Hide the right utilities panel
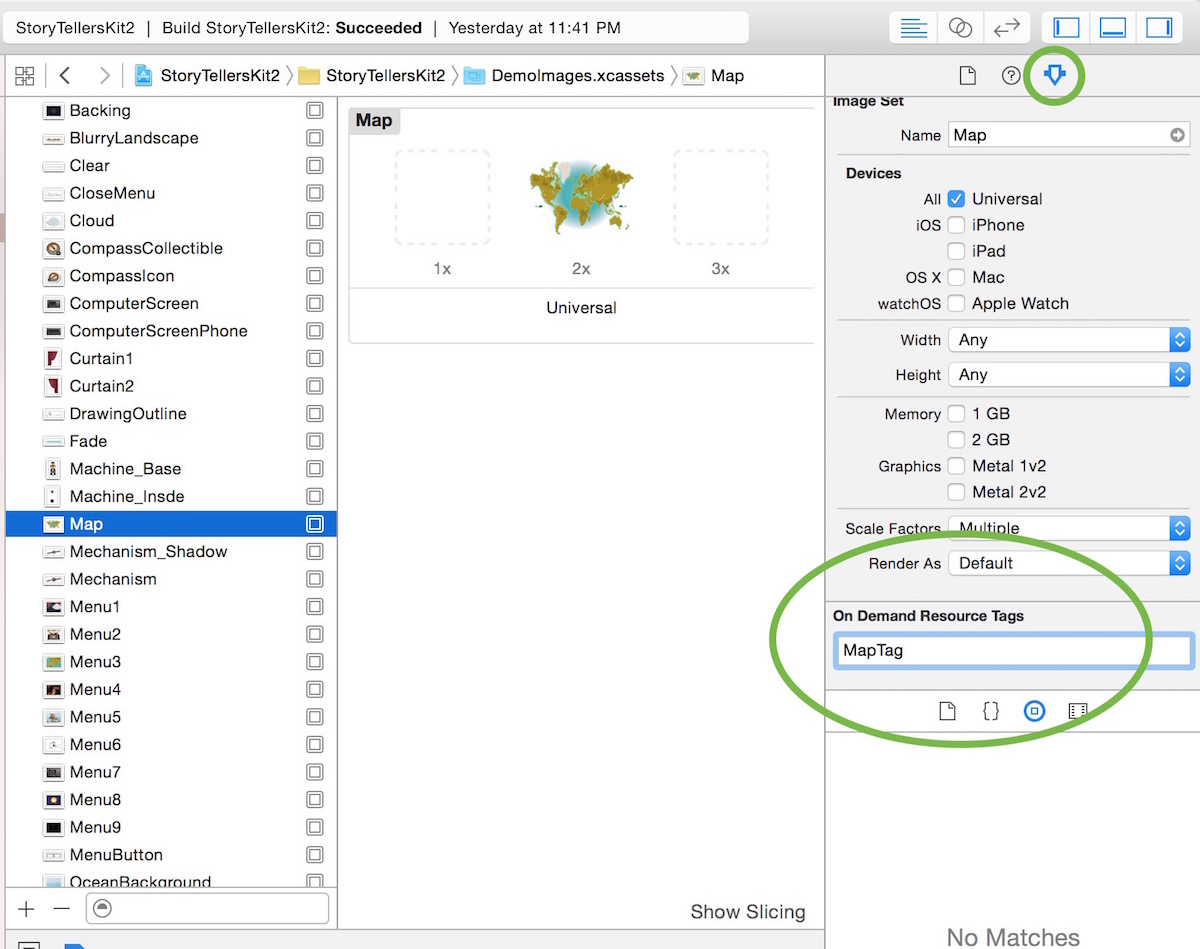Viewport: 1200px width, 949px height. (x=1159, y=27)
